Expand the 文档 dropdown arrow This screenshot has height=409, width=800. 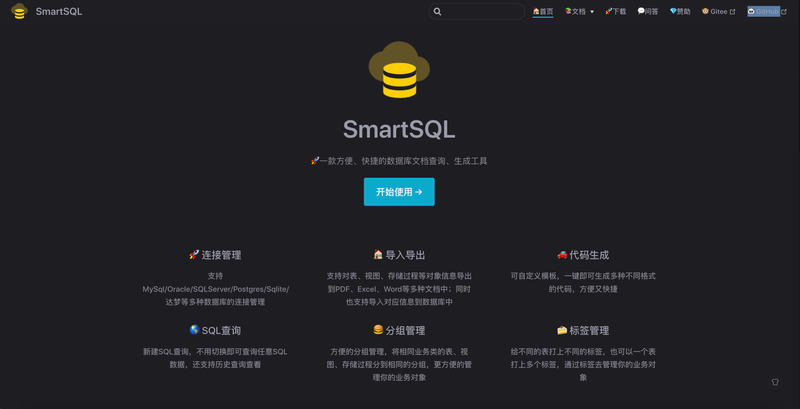pos(592,12)
